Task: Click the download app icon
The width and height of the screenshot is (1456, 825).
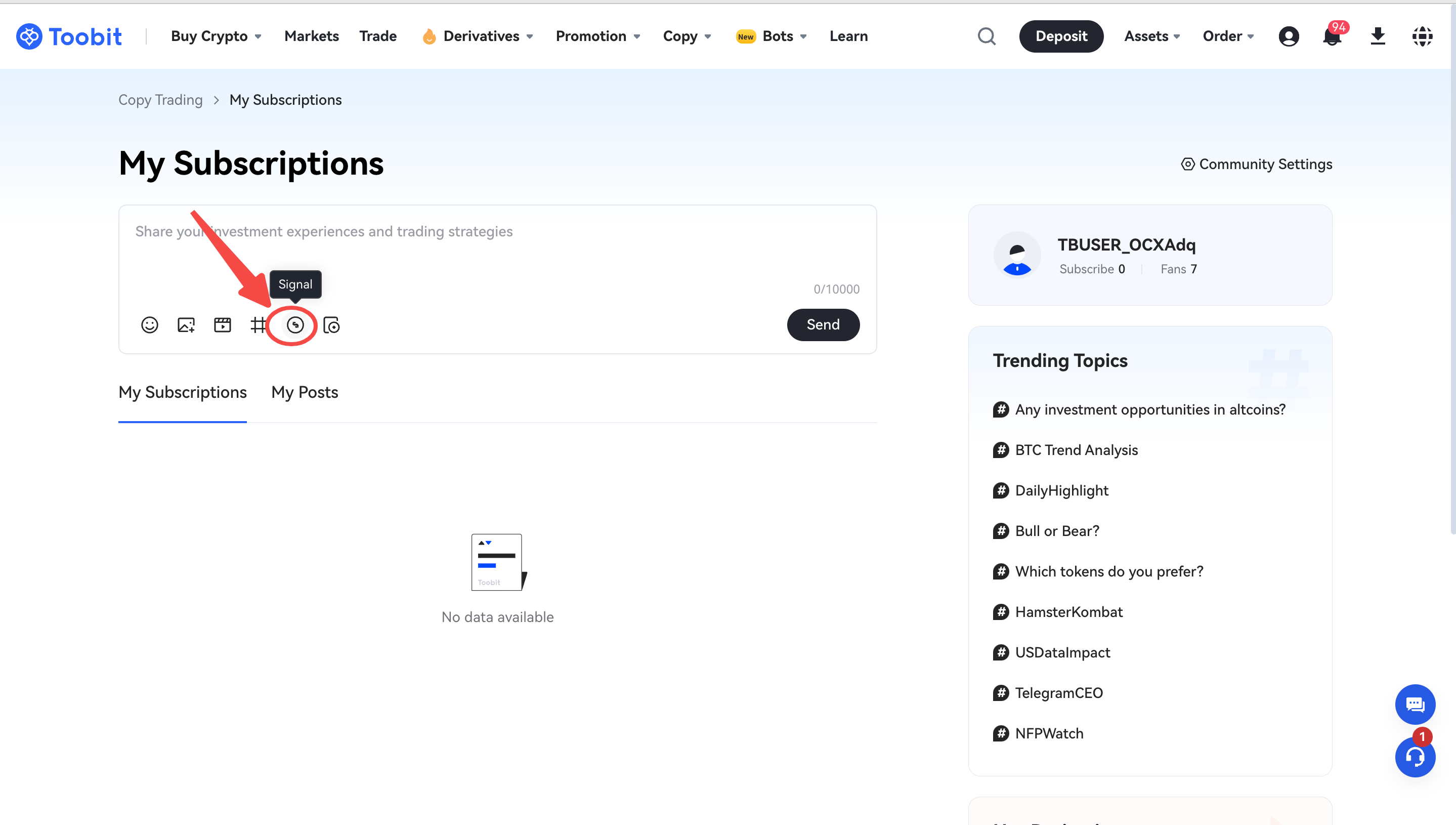Action: 1377,36
